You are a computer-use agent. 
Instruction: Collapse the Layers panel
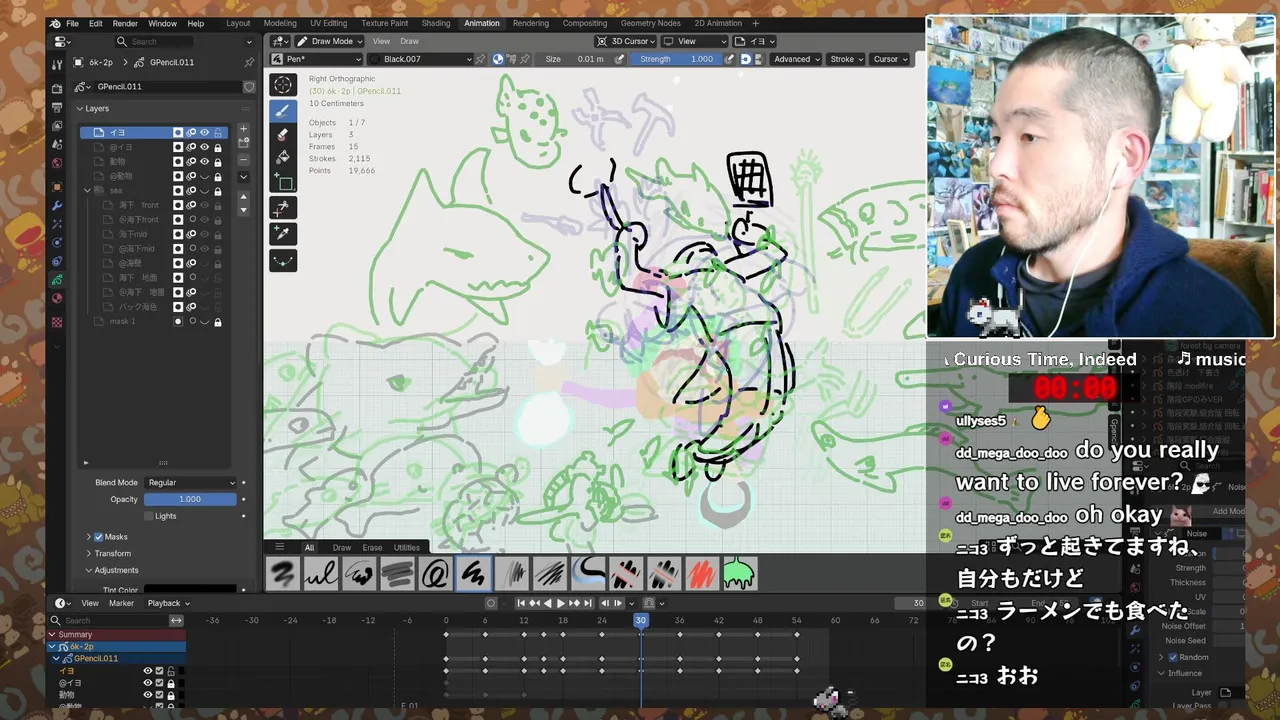click(x=80, y=108)
